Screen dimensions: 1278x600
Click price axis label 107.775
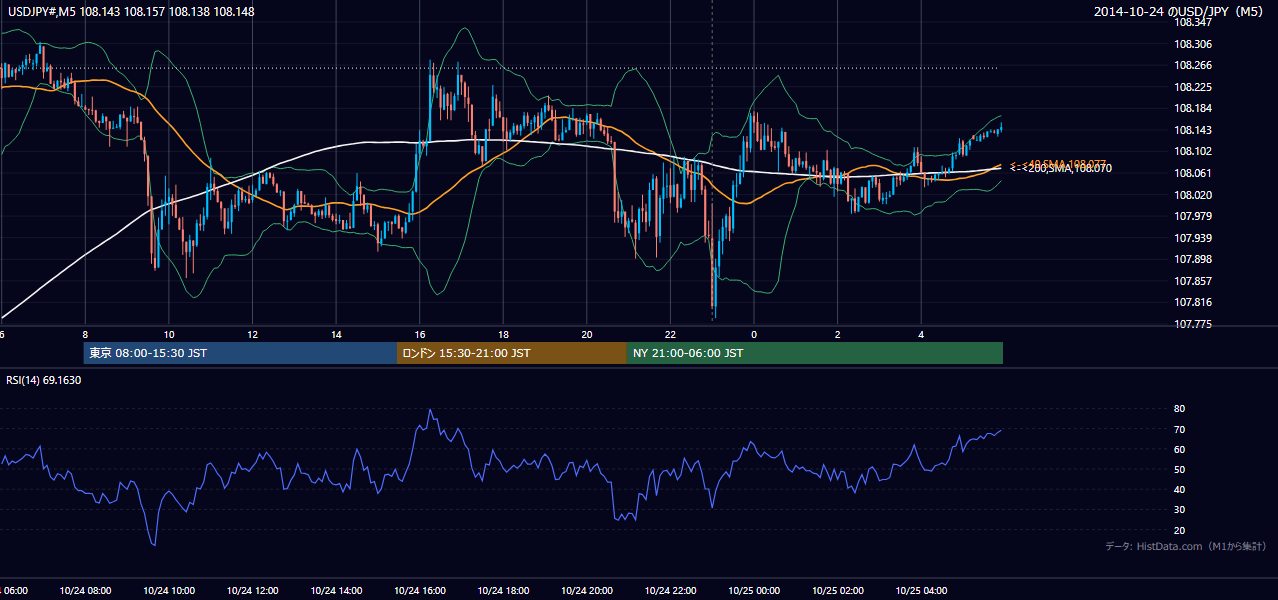[x=1192, y=324]
